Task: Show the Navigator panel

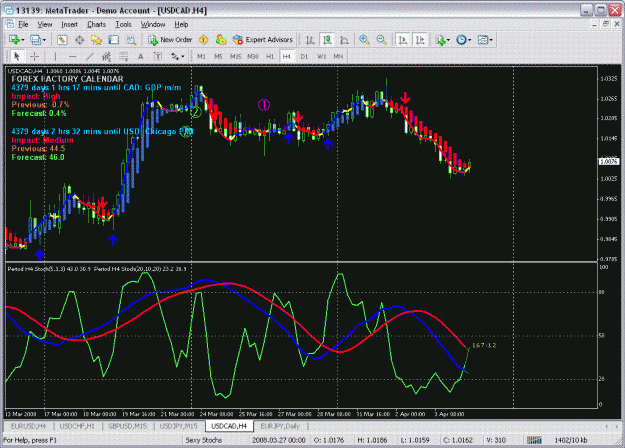Action: (96, 39)
